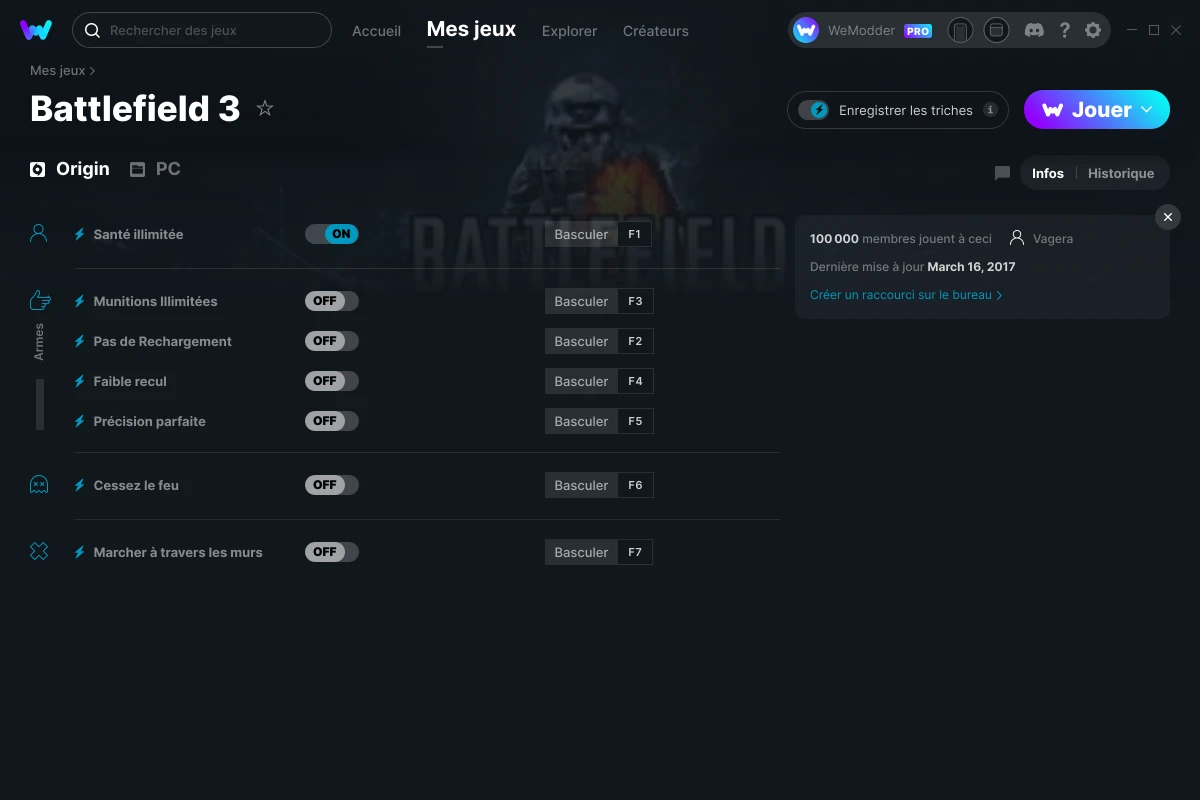Viewport: 1200px width, 800px height.
Task: Switch on Cessez le feu toggle
Action: tap(332, 485)
